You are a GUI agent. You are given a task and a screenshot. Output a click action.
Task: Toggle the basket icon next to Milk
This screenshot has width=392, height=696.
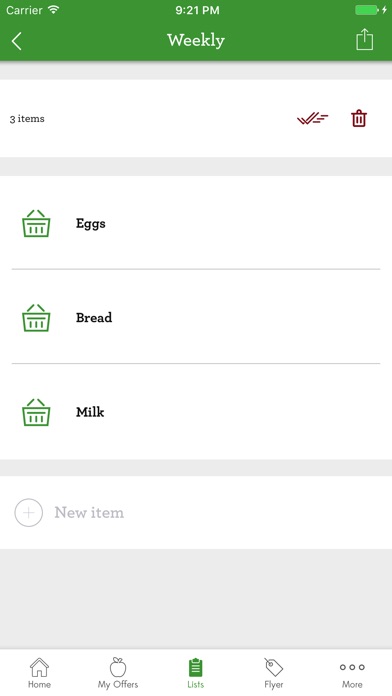[x=36, y=412]
